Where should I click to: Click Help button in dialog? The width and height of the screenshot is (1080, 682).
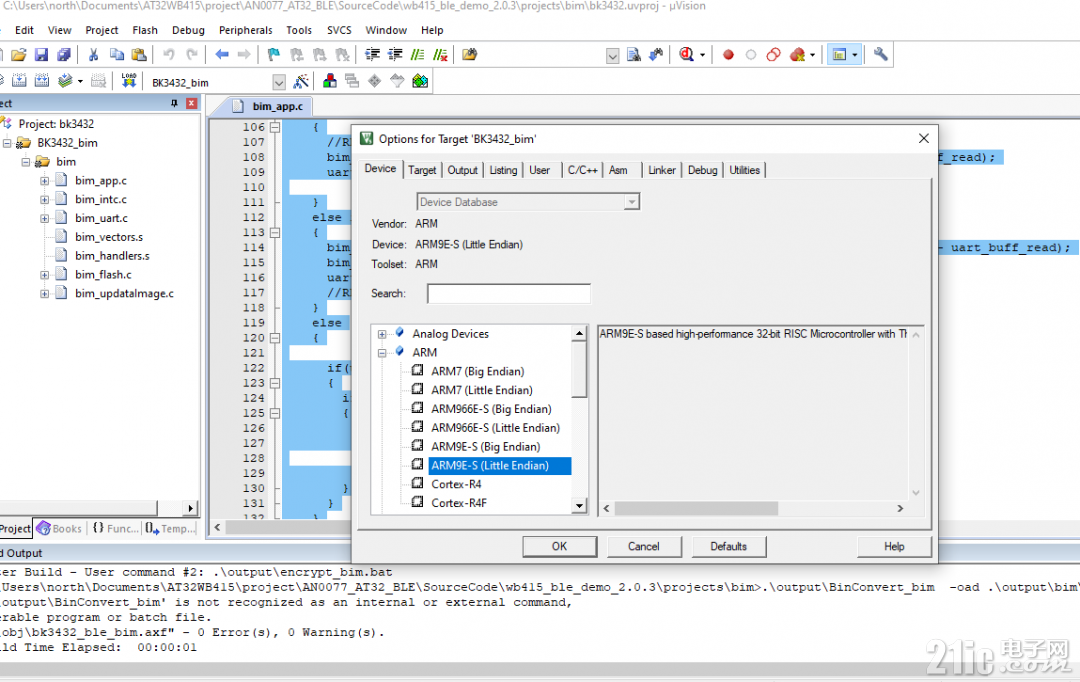tap(894, 546)
